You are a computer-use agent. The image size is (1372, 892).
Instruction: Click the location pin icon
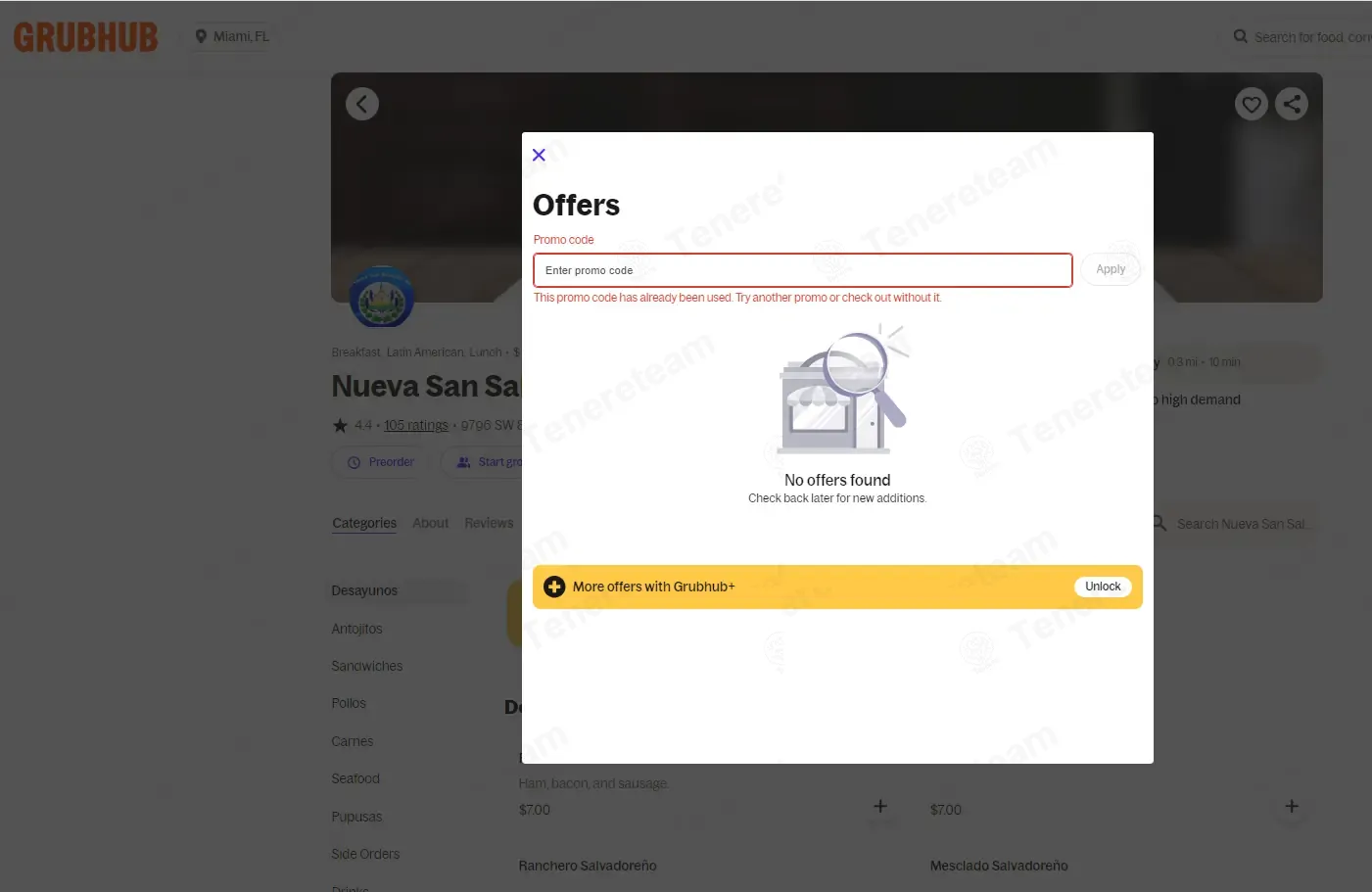[x=201, y=36]
